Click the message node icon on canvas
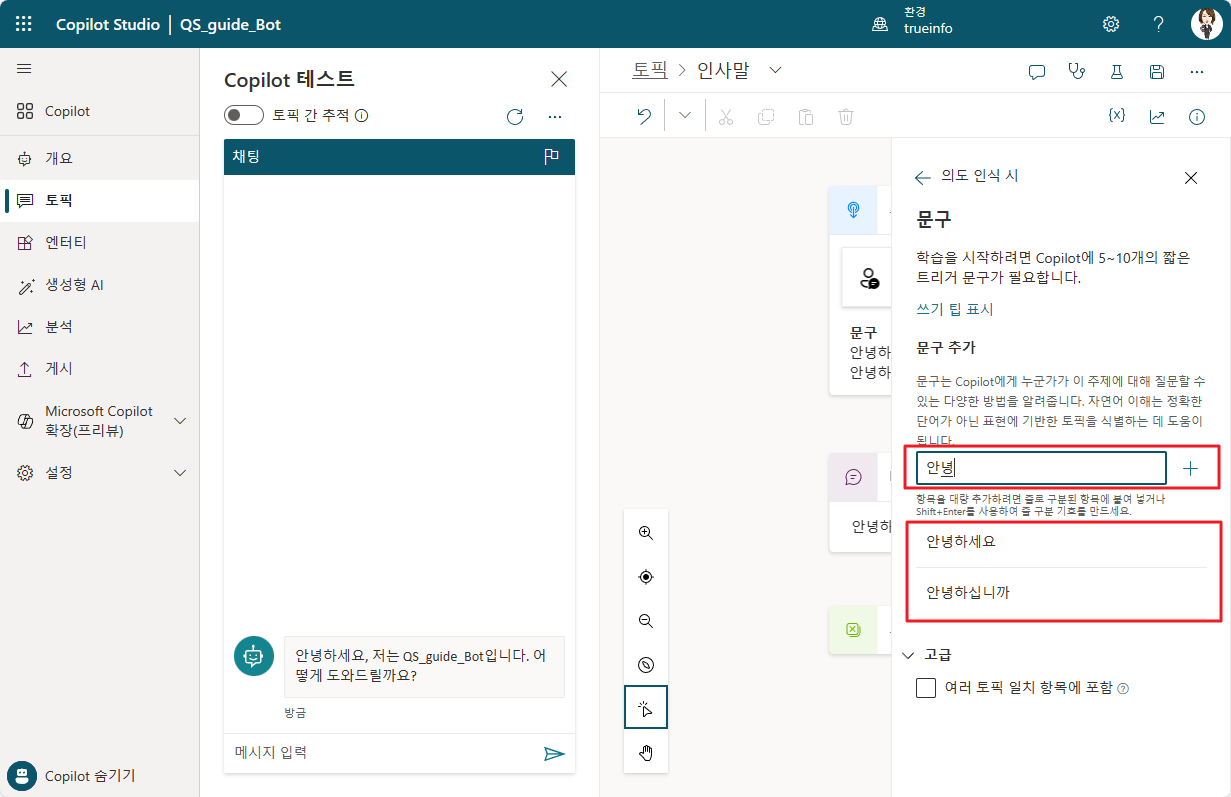 [x=853, y=477]
